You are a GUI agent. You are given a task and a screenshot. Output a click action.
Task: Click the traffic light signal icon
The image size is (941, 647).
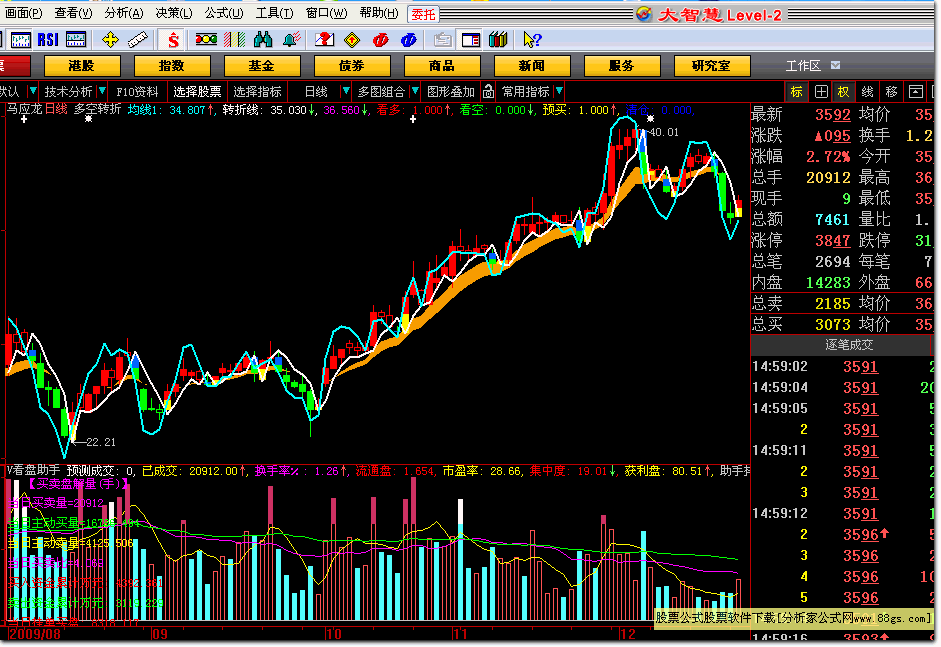point(206,40)
